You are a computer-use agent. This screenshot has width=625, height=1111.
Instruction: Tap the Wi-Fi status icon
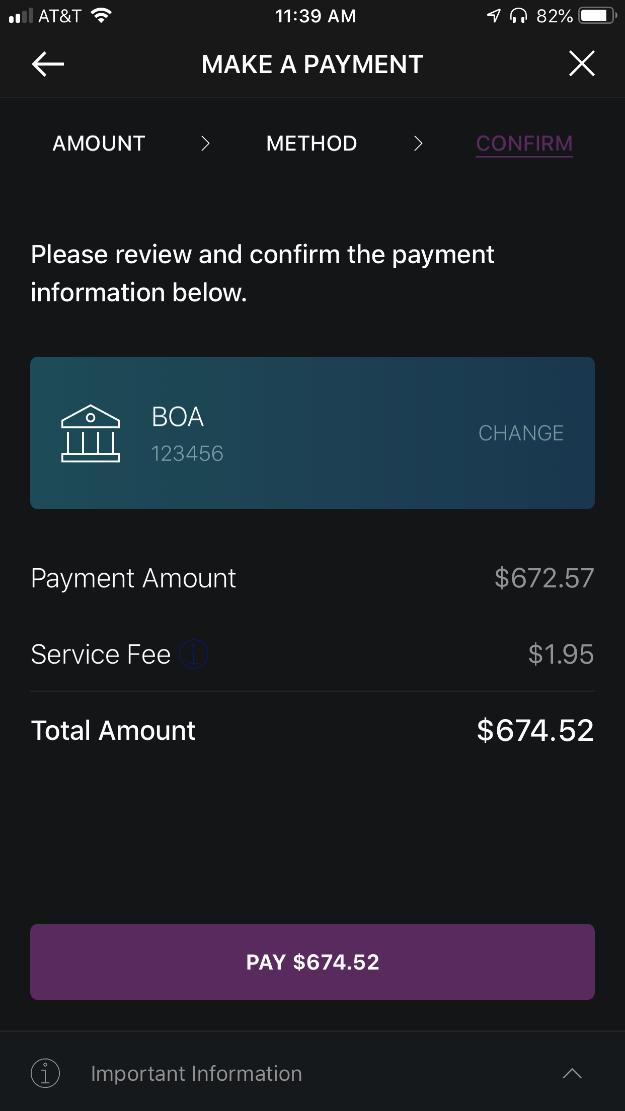pos(100,16)
